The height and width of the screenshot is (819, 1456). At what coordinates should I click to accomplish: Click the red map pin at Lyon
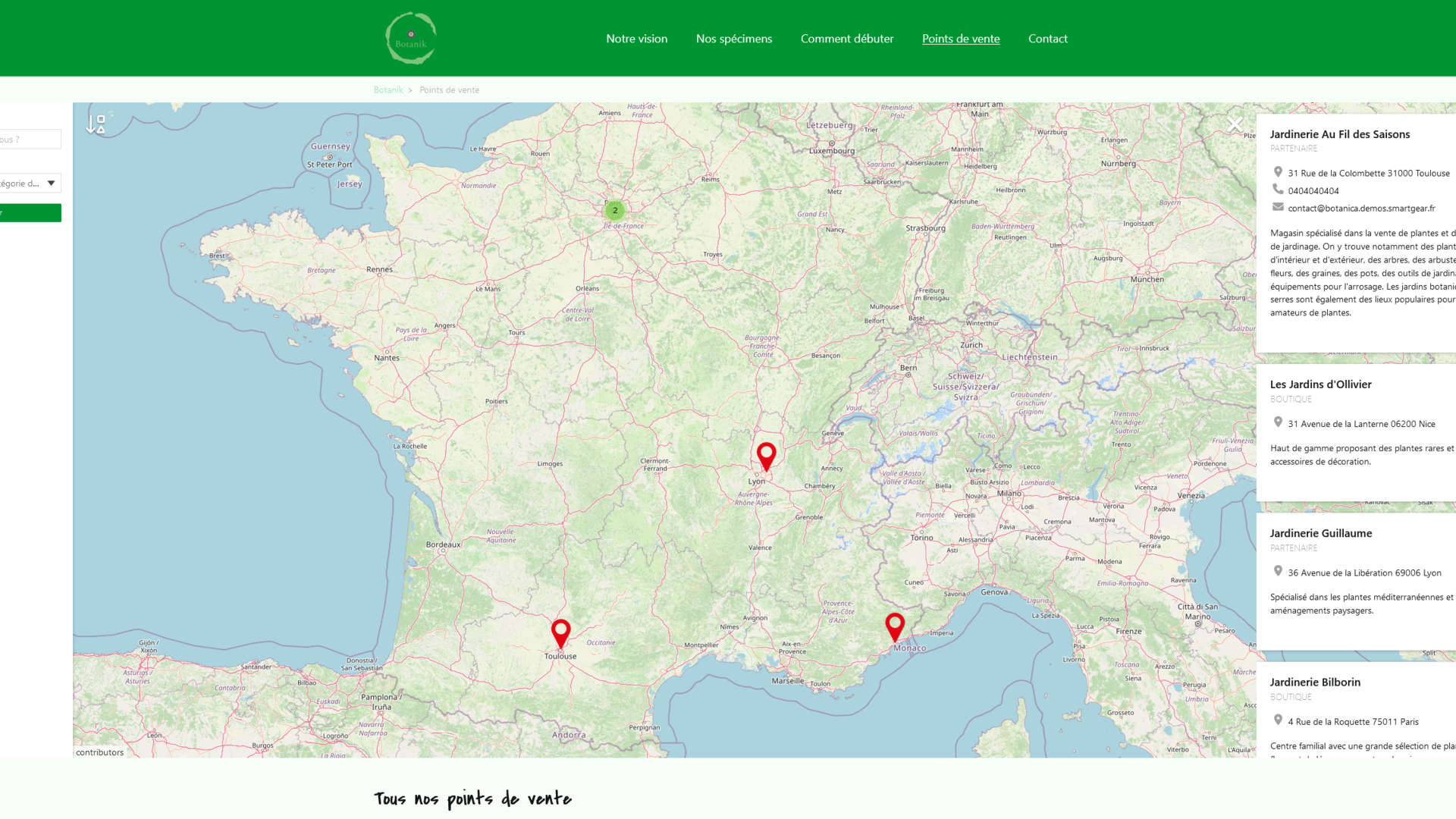[x=767, y=457]
